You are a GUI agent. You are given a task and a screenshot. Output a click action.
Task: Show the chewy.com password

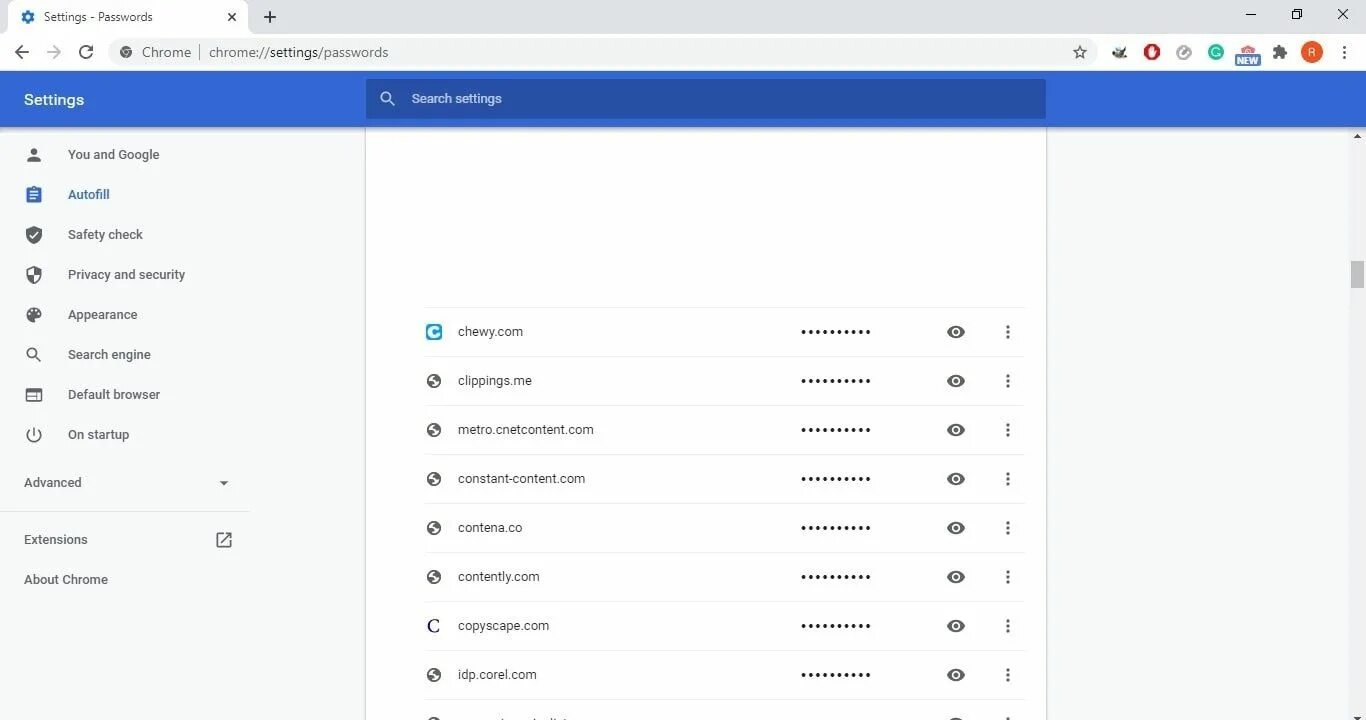956,332
